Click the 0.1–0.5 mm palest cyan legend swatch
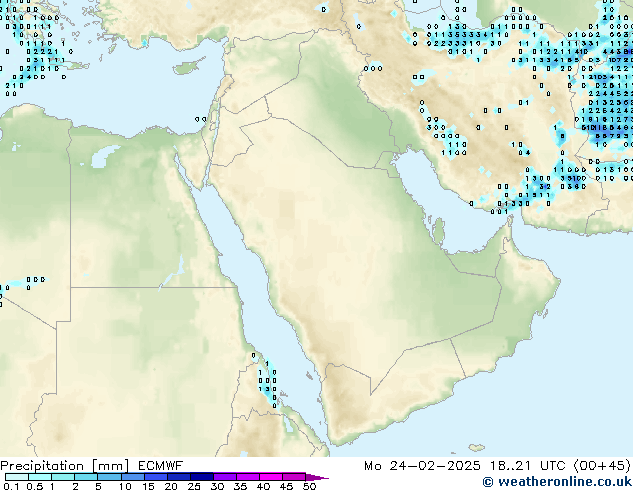The image size is (634, 490). 17,477
